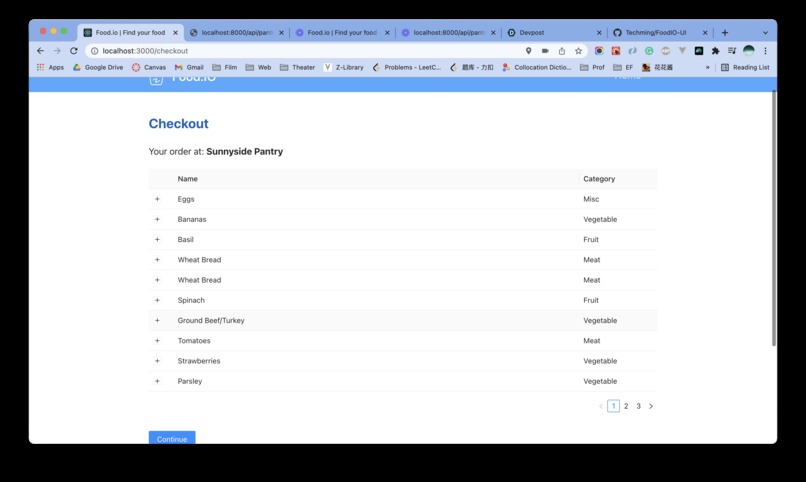This screenshot has height=482, width=806.
Task: Click the location pin icon in address bar
Action: [x=528, y=51]
